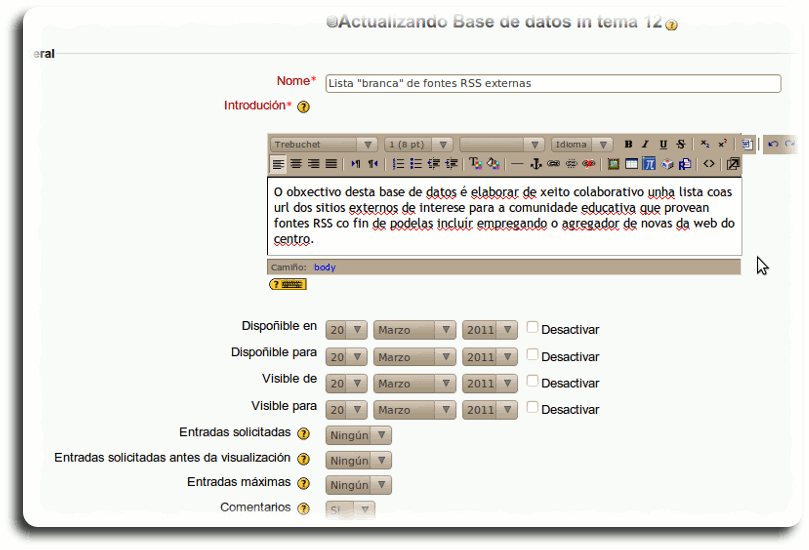
Task: Open help for Comentarios
Action: [303, 509]
